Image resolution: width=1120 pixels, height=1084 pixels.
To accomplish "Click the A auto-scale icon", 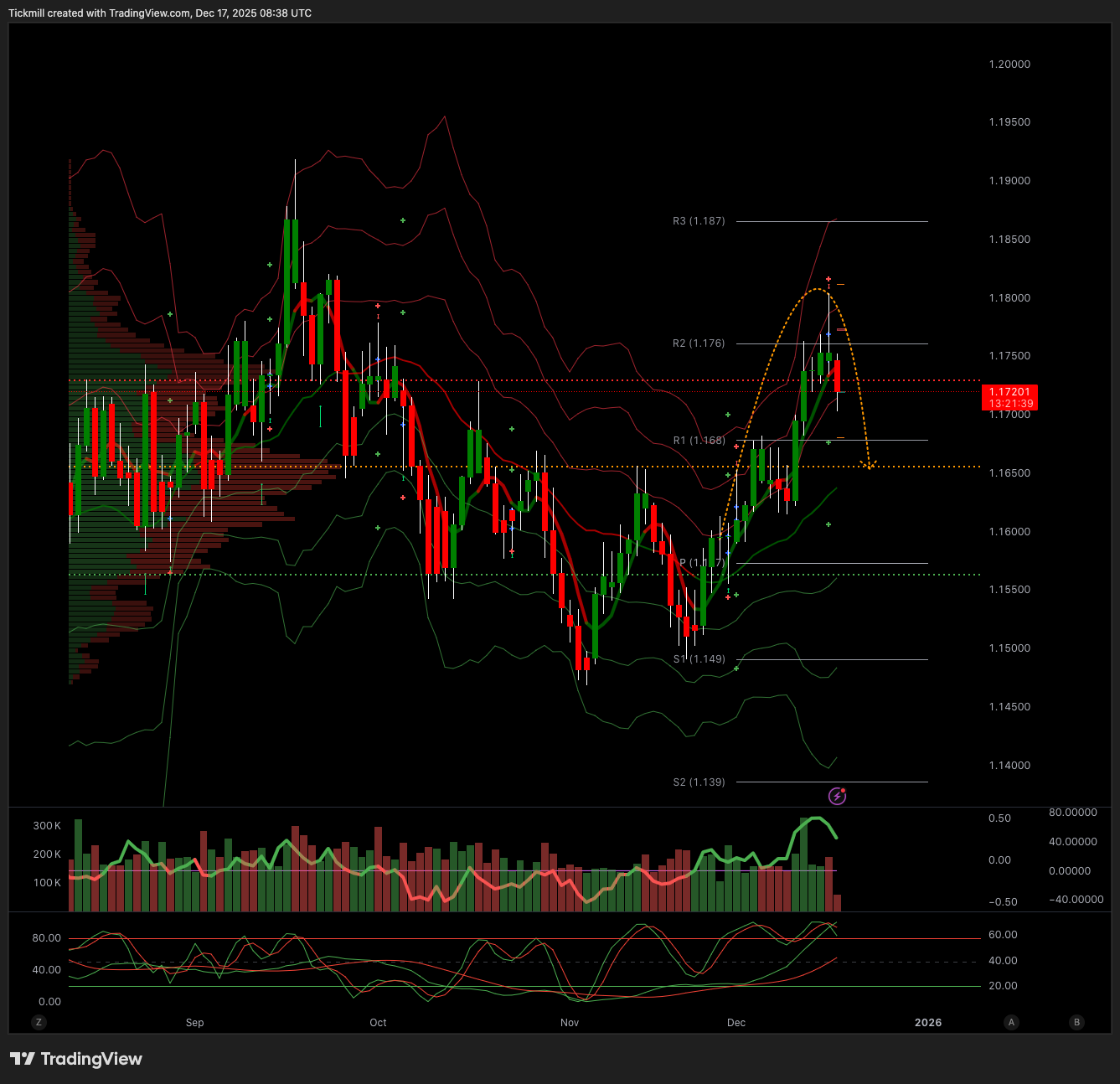I will 1012,1022.
